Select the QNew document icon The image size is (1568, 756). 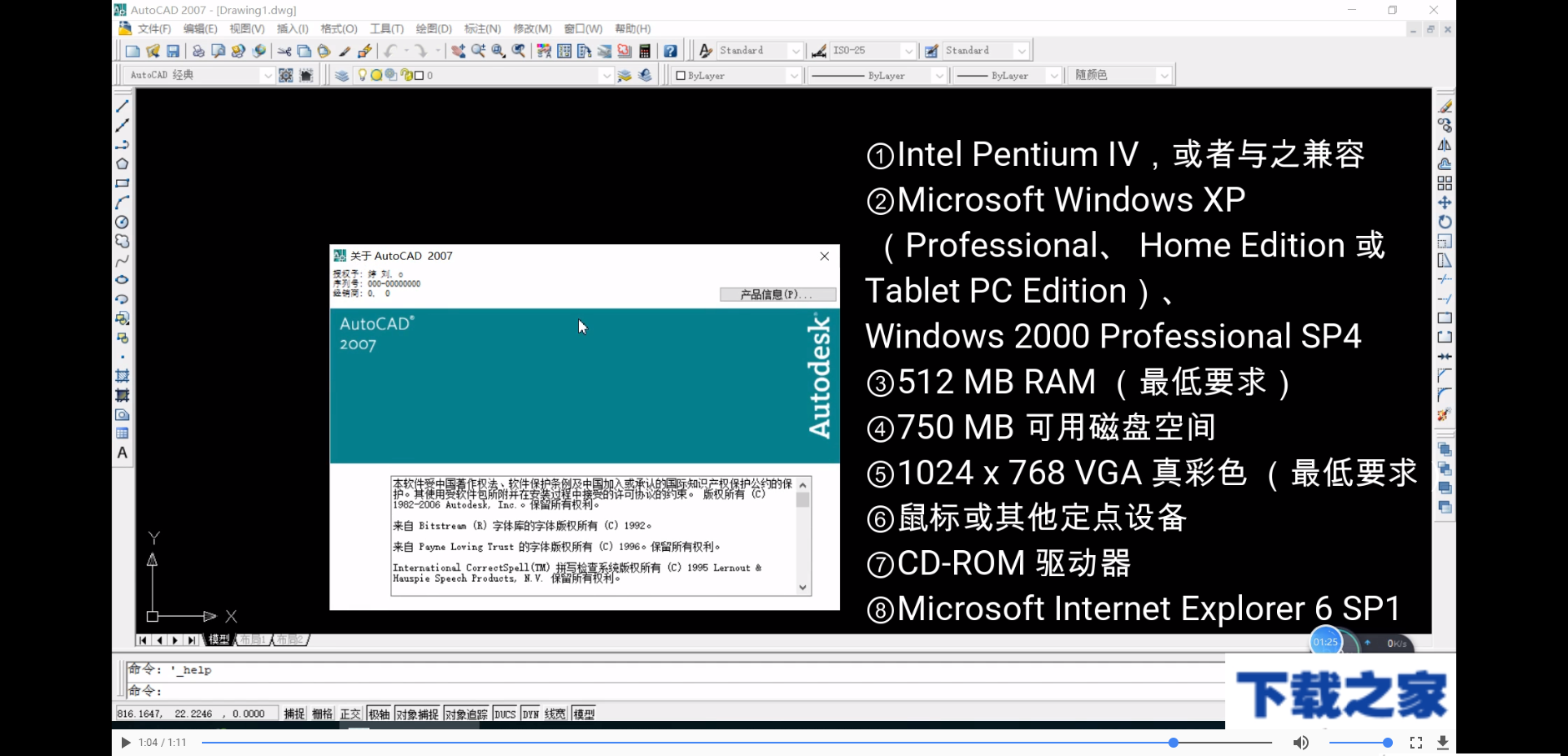click(133, 50)
